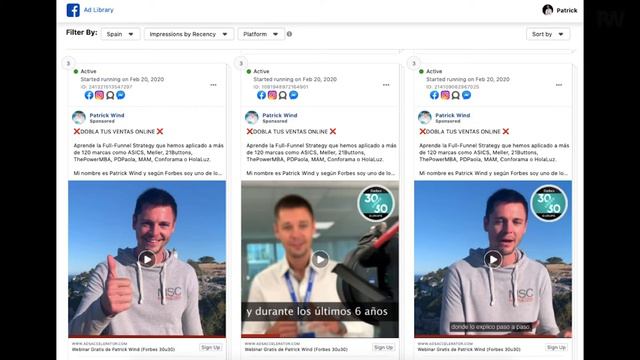Click the Instagram platform icon on the thumbs-up ad
640x360 pixels.
100,95
